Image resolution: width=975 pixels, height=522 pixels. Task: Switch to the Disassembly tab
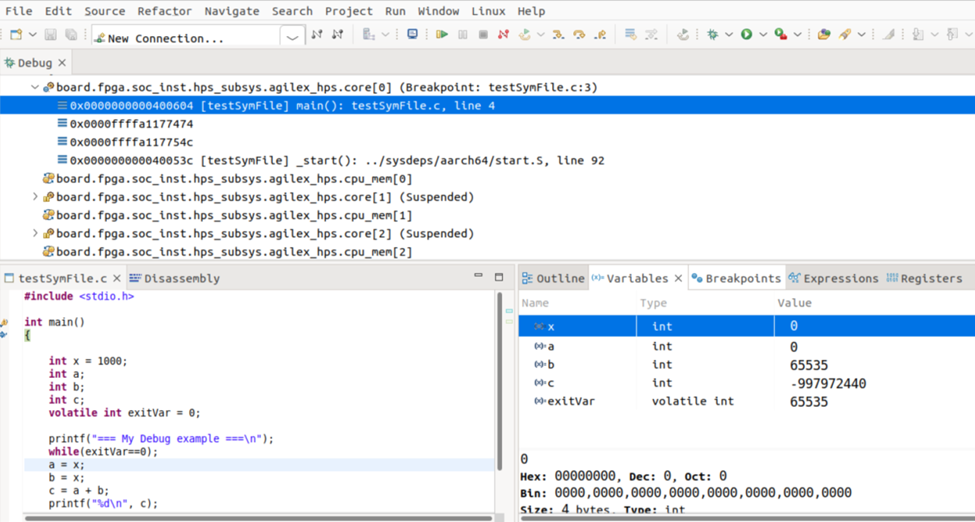(x=180, y=279)
